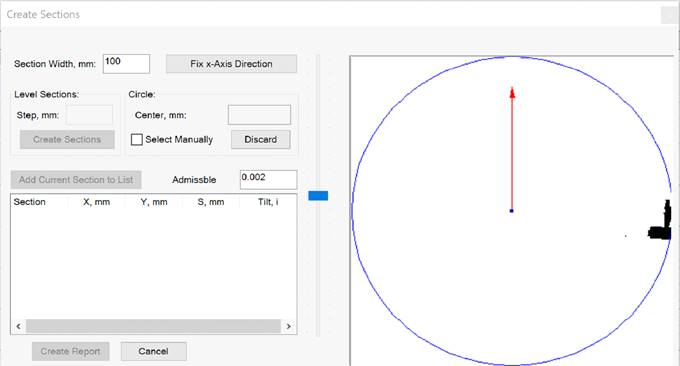Click the S, mm column header

(211, 202)
